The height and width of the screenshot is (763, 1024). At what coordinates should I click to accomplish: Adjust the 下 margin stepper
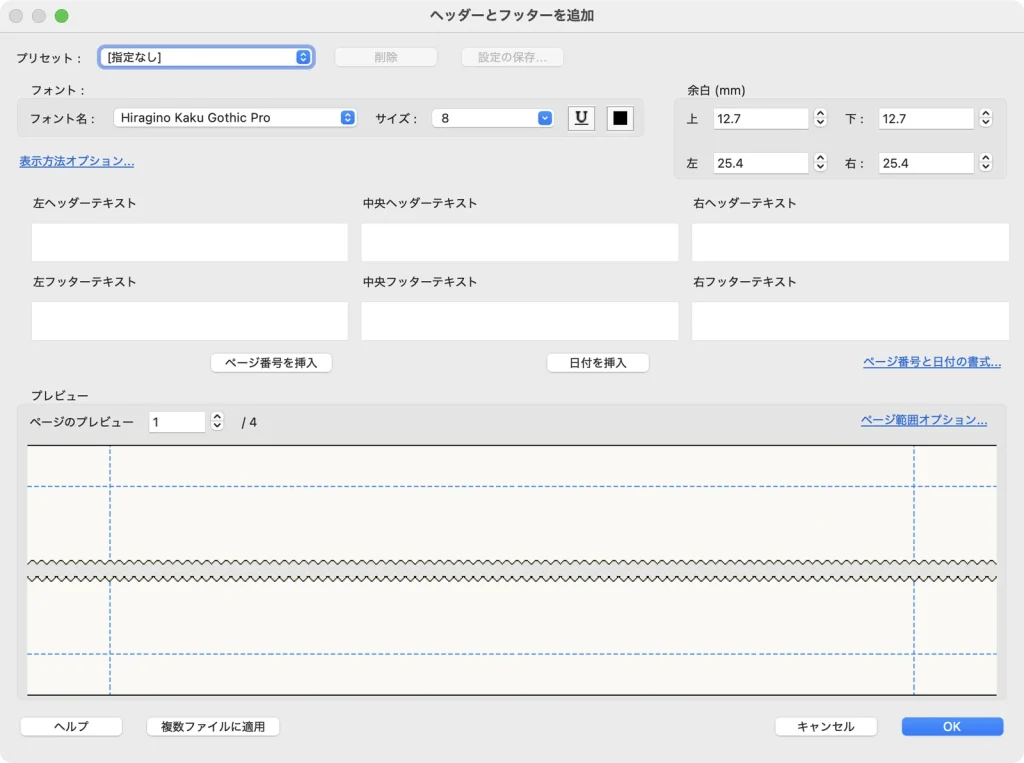pyautogui.click(x=986, y=118)
